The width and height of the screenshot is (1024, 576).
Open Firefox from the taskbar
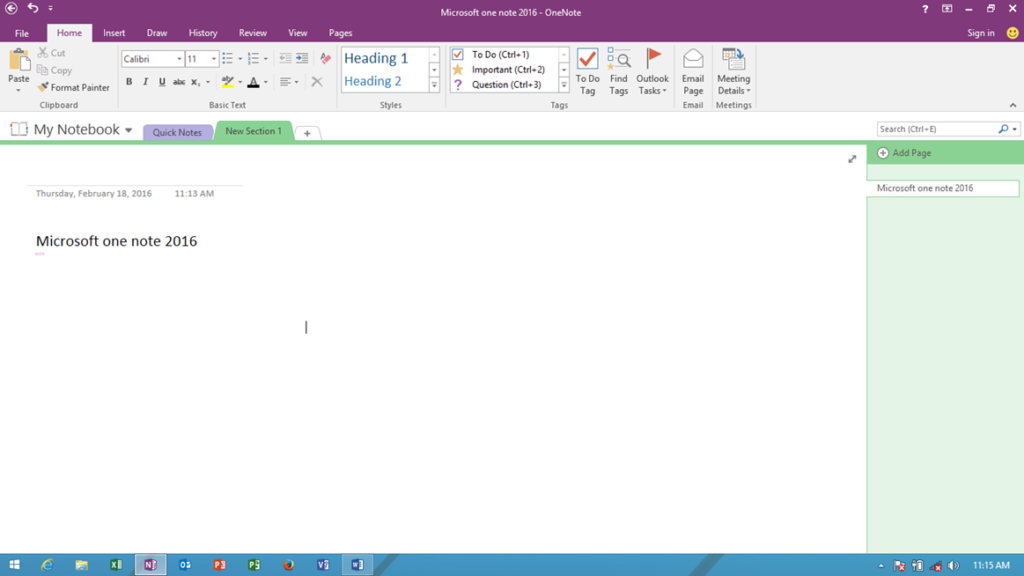(288, 565)
